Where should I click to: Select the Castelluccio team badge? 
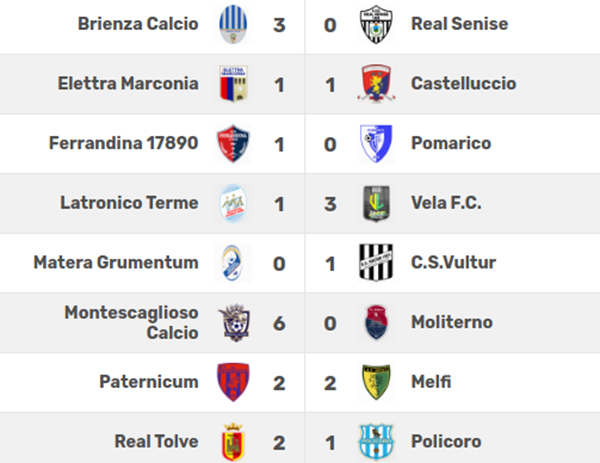(x=376, y=84)
